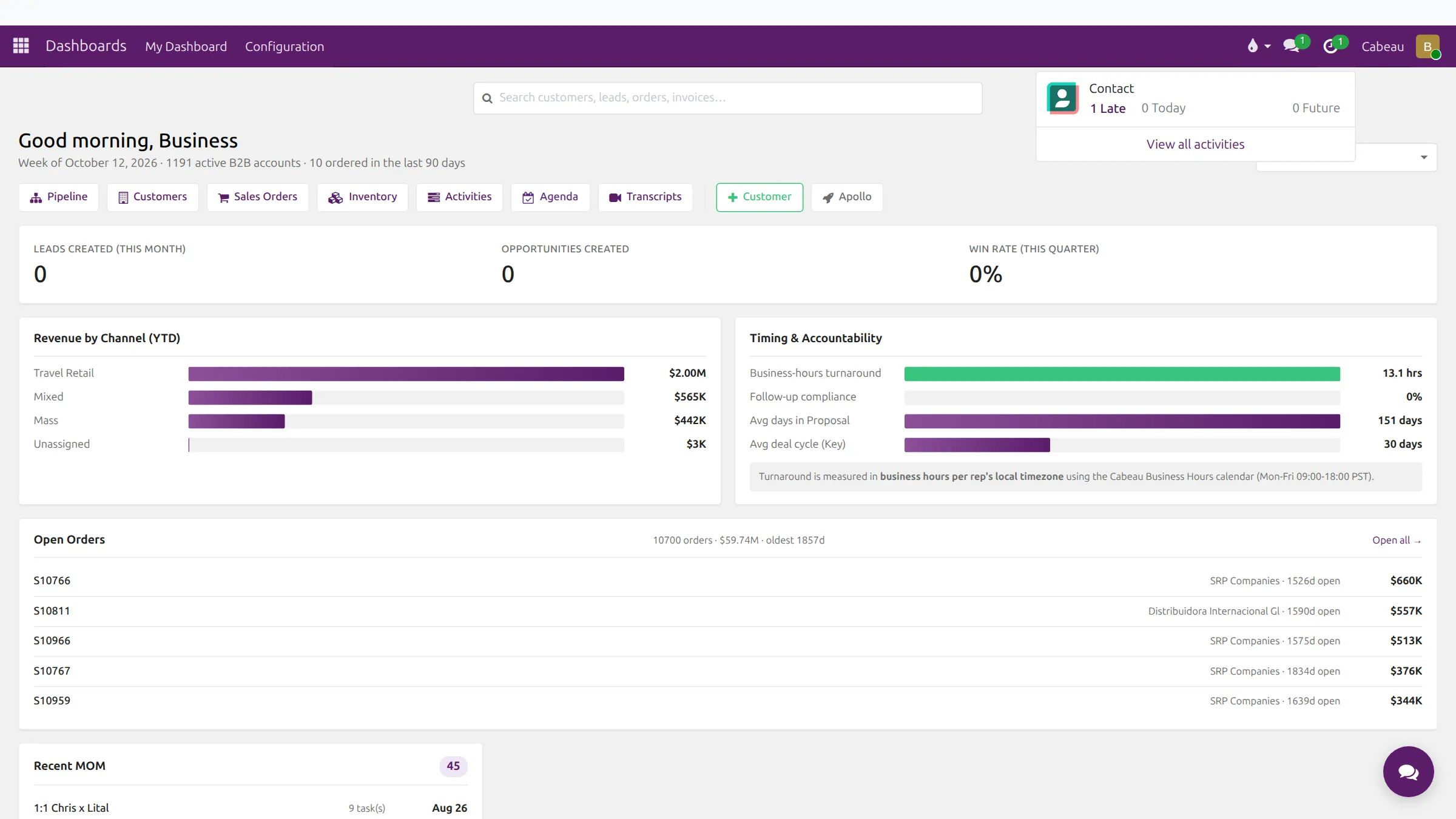Open order S10811
1456x819 pixels.
pyautogui.click(x=728, y=612)
